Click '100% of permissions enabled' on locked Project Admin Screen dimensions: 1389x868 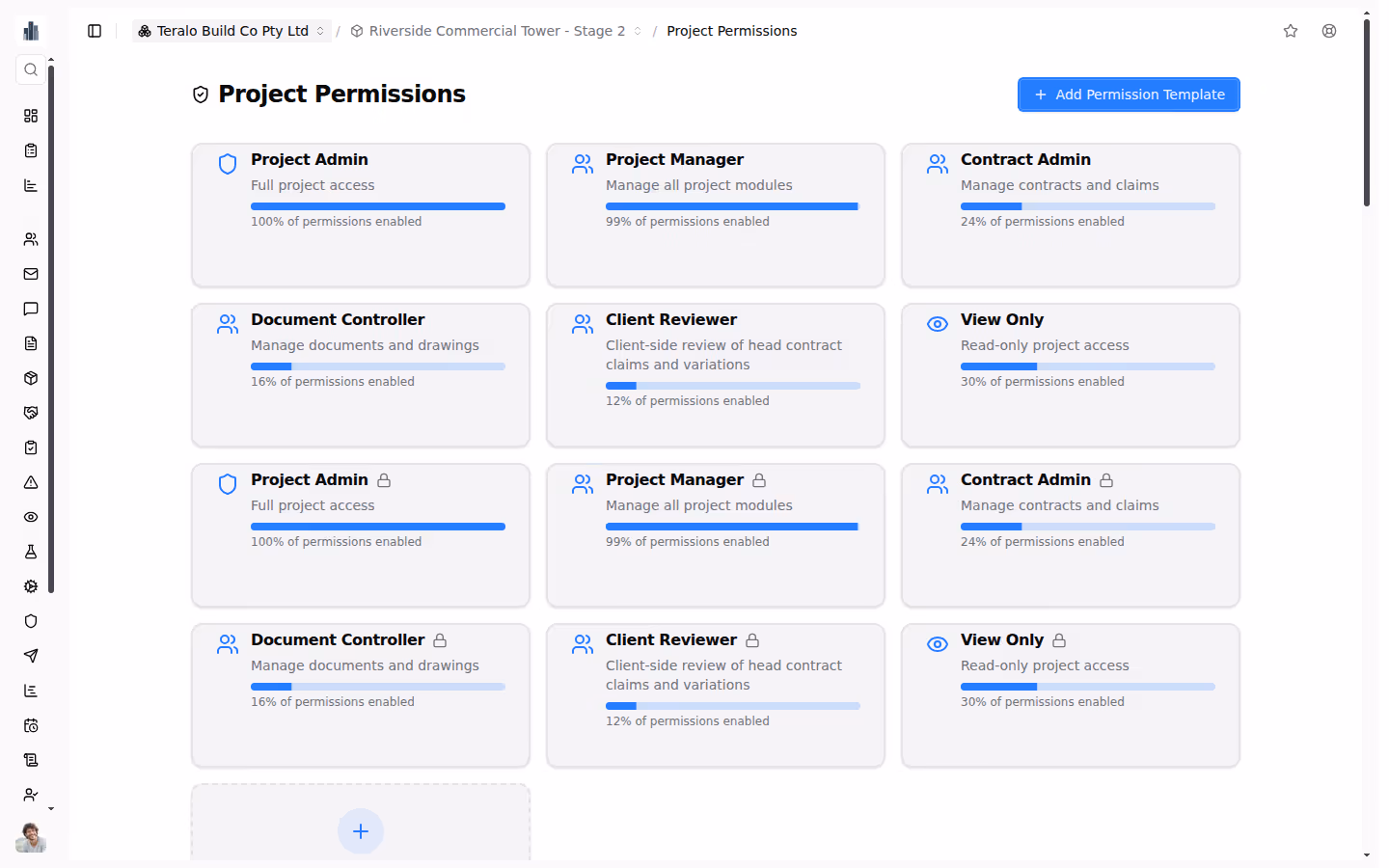click(x=337, y=542)
